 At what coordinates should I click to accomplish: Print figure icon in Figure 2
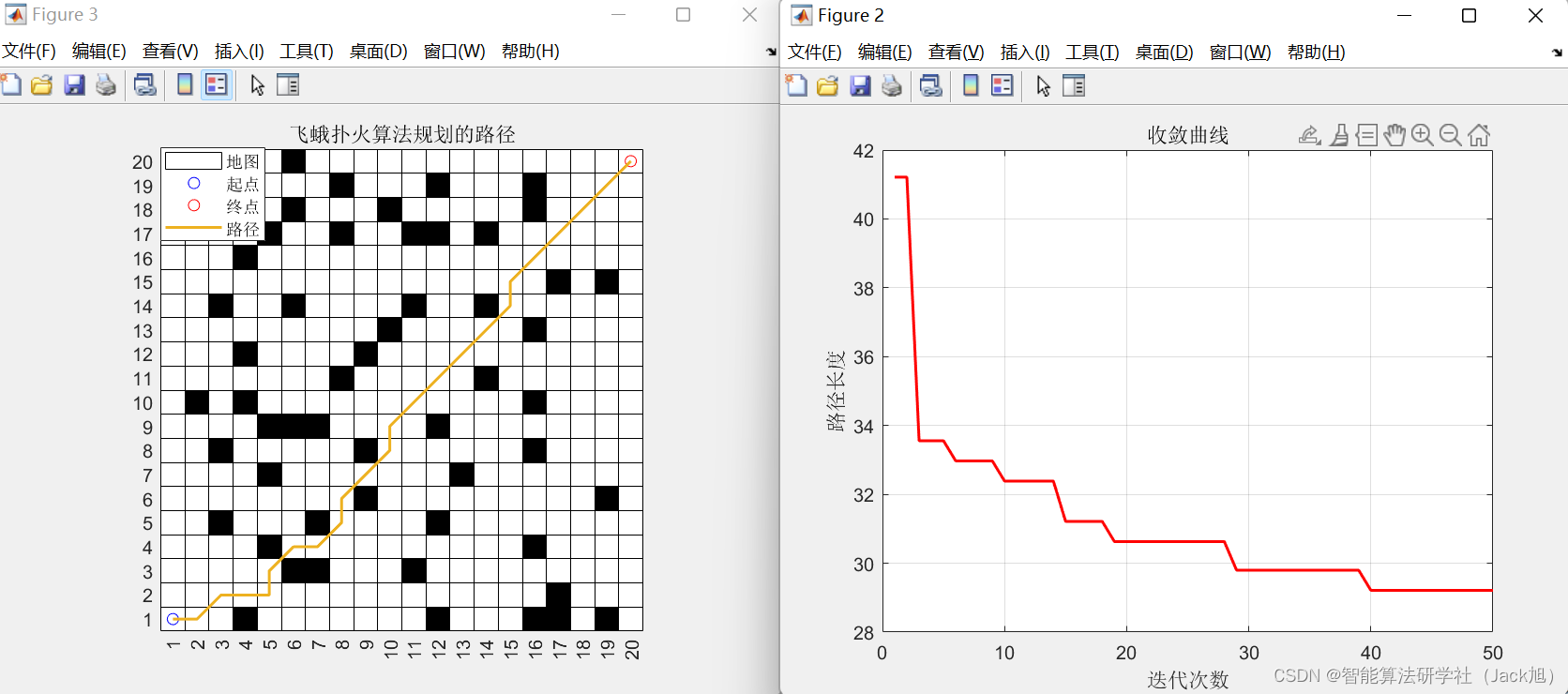(x=892, y=86)
